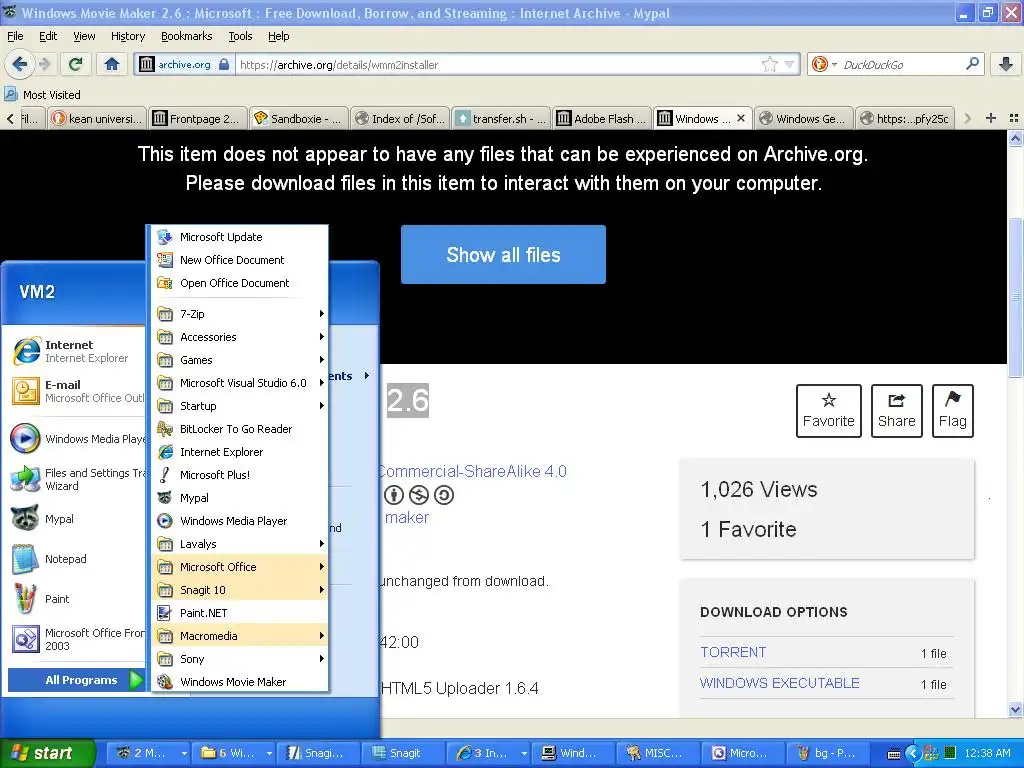Open Files and Settings Transfer Wizard

76,479
